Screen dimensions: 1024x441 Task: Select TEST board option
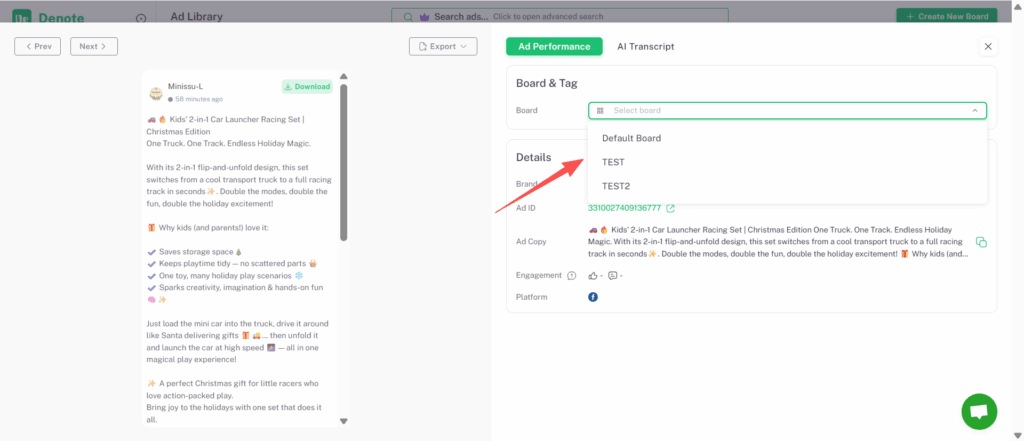(613, 162)
